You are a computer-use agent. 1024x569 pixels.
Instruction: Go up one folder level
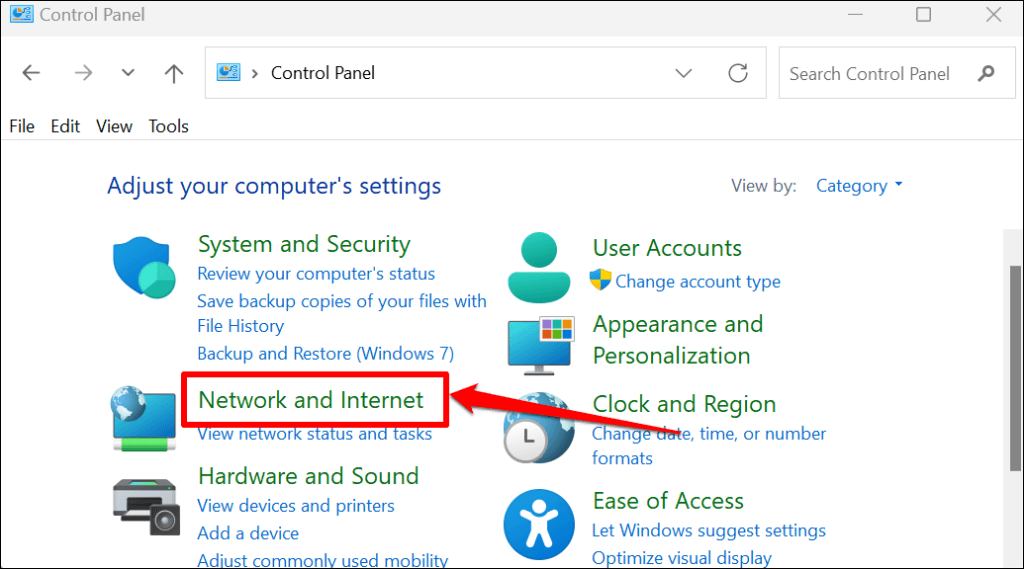(174, 73)
